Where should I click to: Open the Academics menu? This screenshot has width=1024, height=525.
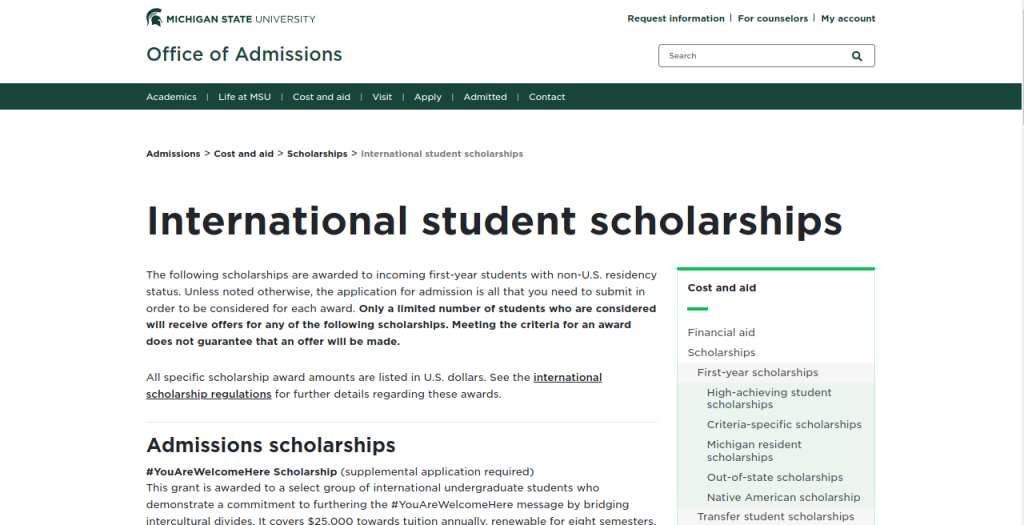(x=171, y=97)
